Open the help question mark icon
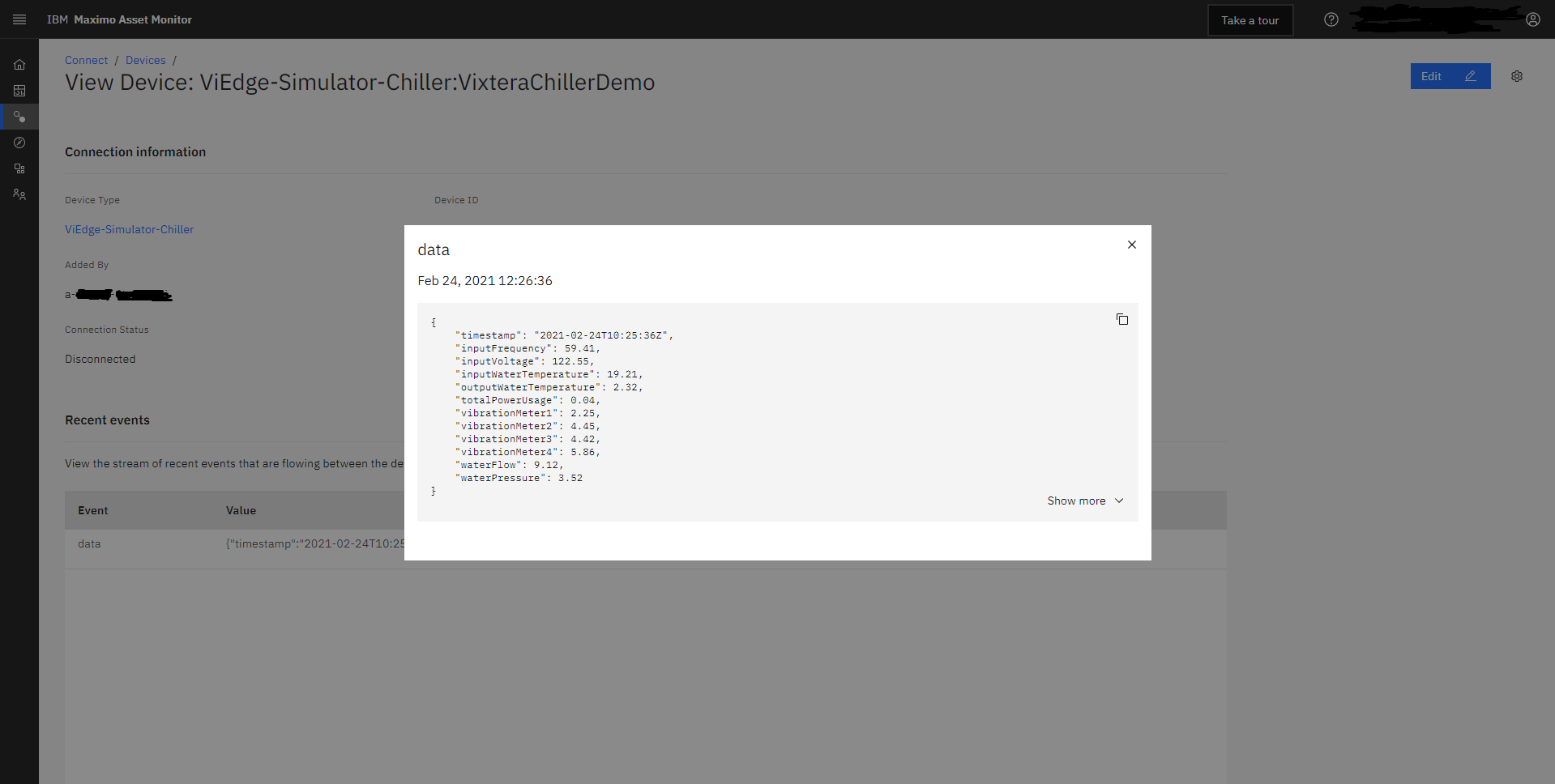1555x784 pixels. [1331, 19]
